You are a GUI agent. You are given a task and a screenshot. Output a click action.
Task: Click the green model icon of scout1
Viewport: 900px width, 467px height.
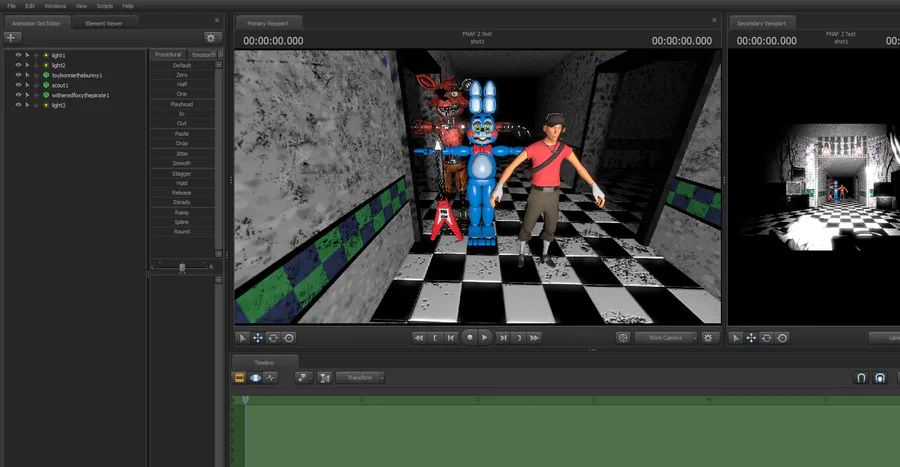[46, 85]
